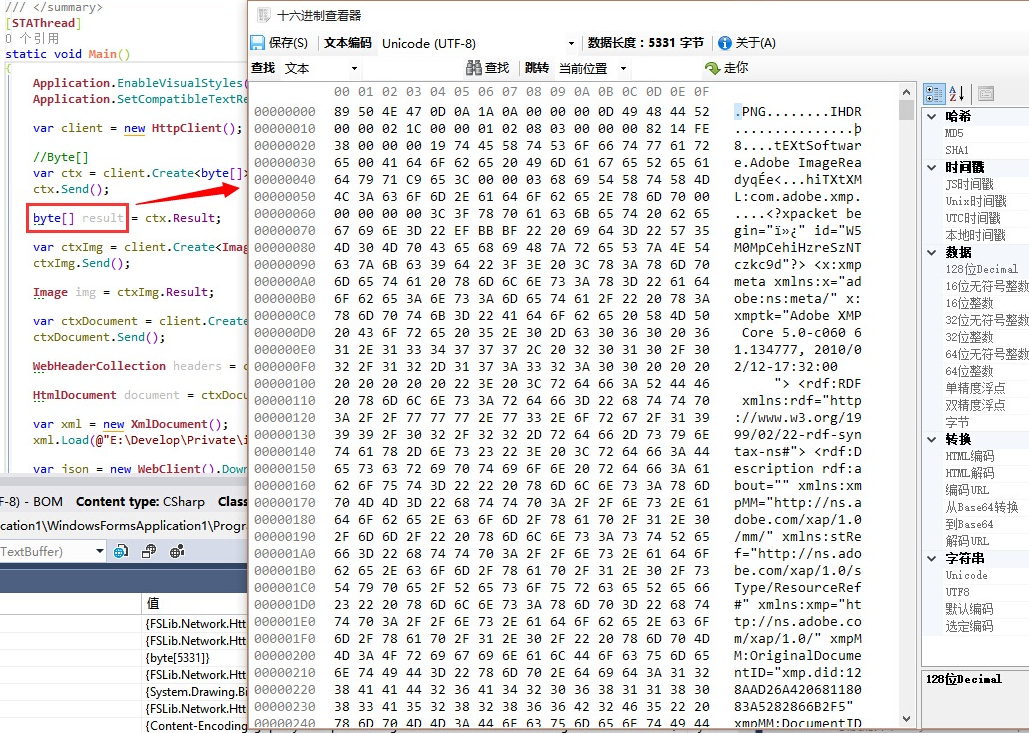The height and width of the screenshot is (733, 1029).
Task: Click the binoculars 查找 search icon
Action: tap(473, 68)
